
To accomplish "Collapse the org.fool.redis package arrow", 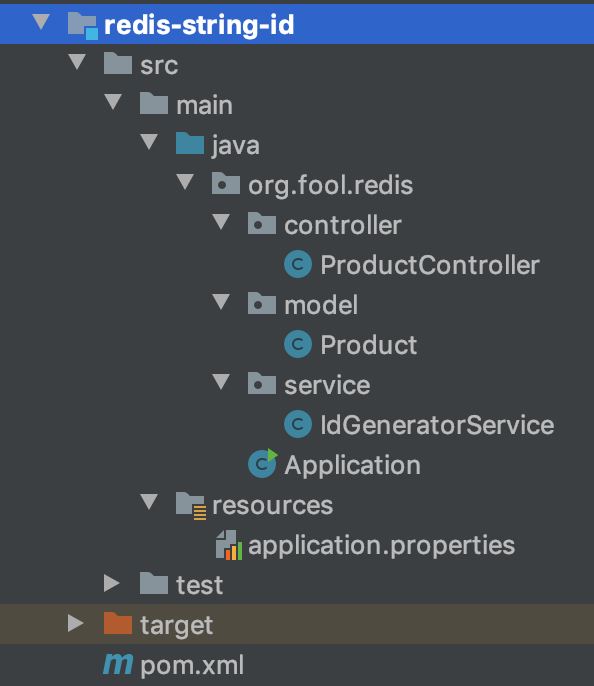I will (x=185, y=182).
